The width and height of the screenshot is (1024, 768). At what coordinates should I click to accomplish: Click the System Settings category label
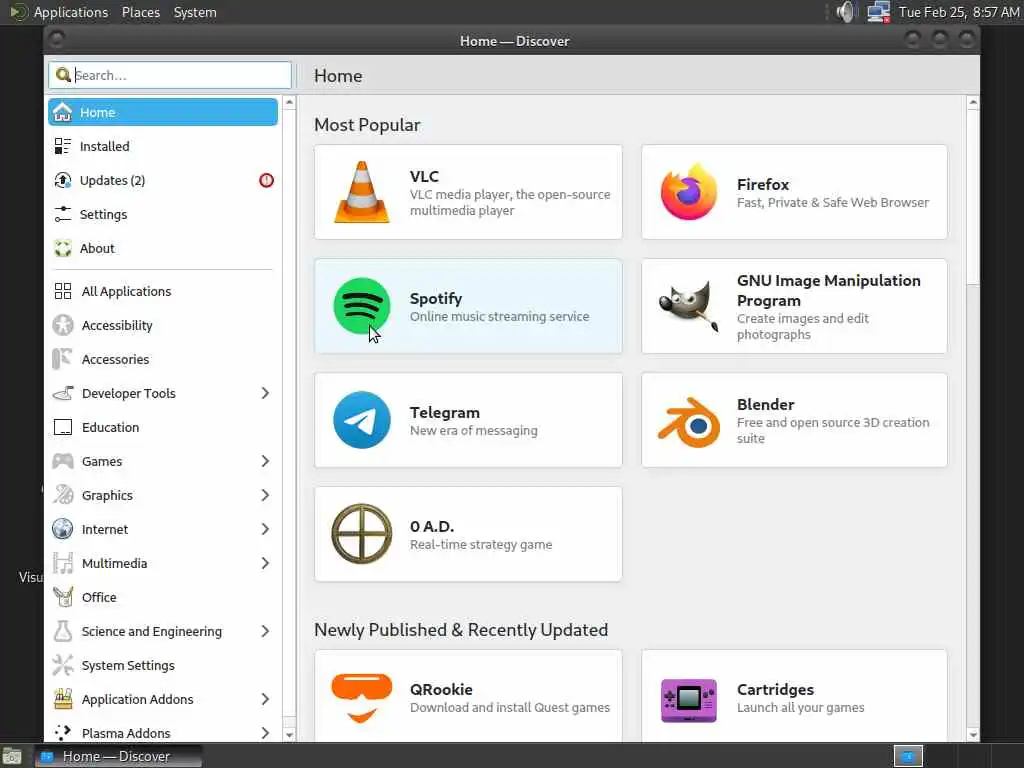(x=128, y=665)
